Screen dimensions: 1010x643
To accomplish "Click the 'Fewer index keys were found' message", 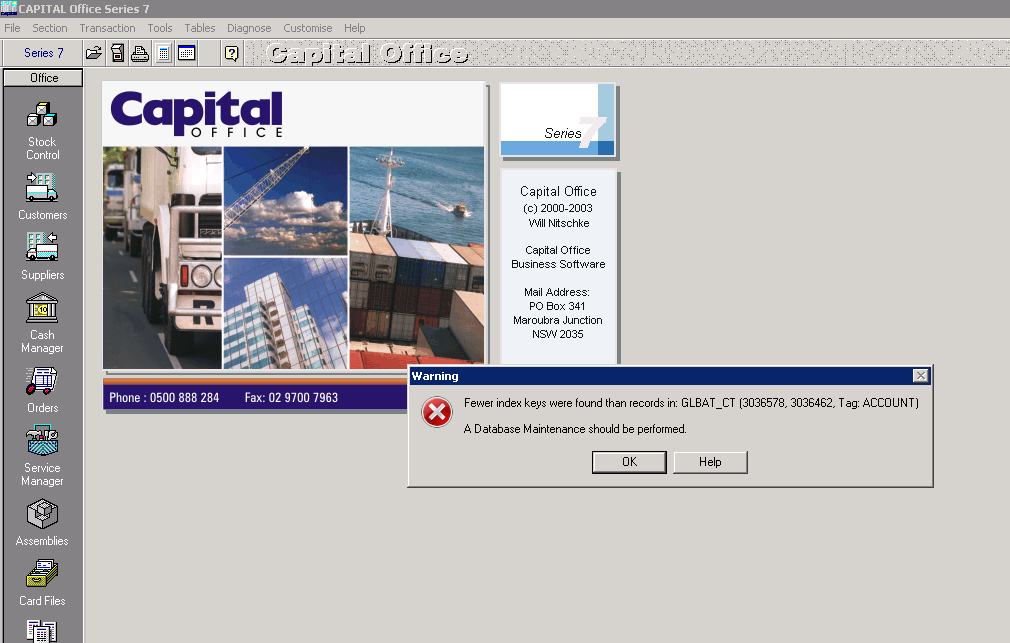I will tap(691, 403).
